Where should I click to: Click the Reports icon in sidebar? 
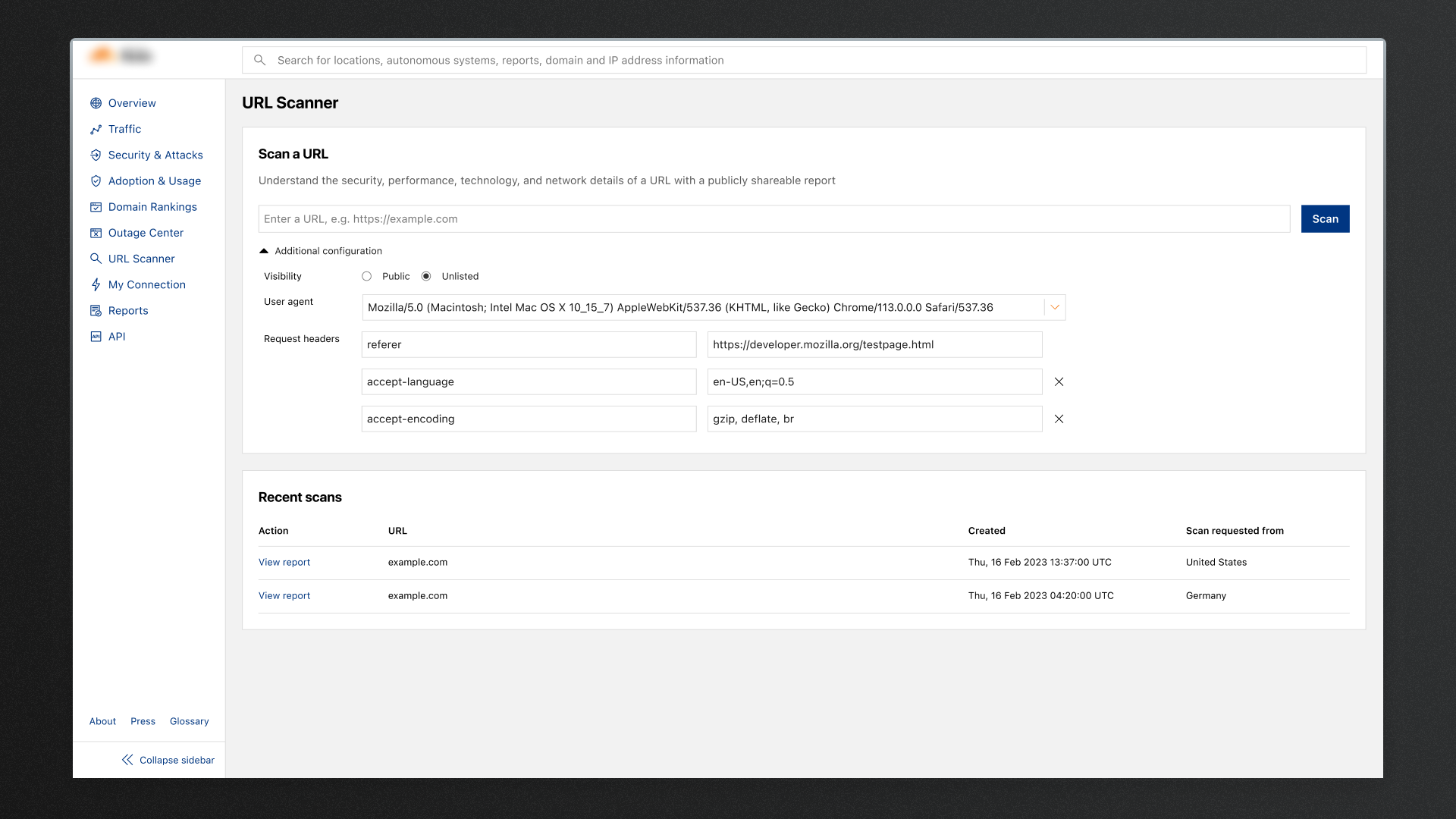coord(96,311)
